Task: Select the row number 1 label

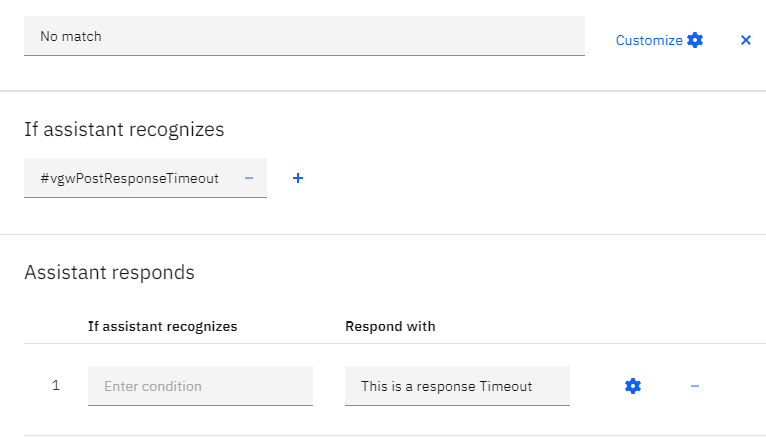Action: [x=56, y=386]
